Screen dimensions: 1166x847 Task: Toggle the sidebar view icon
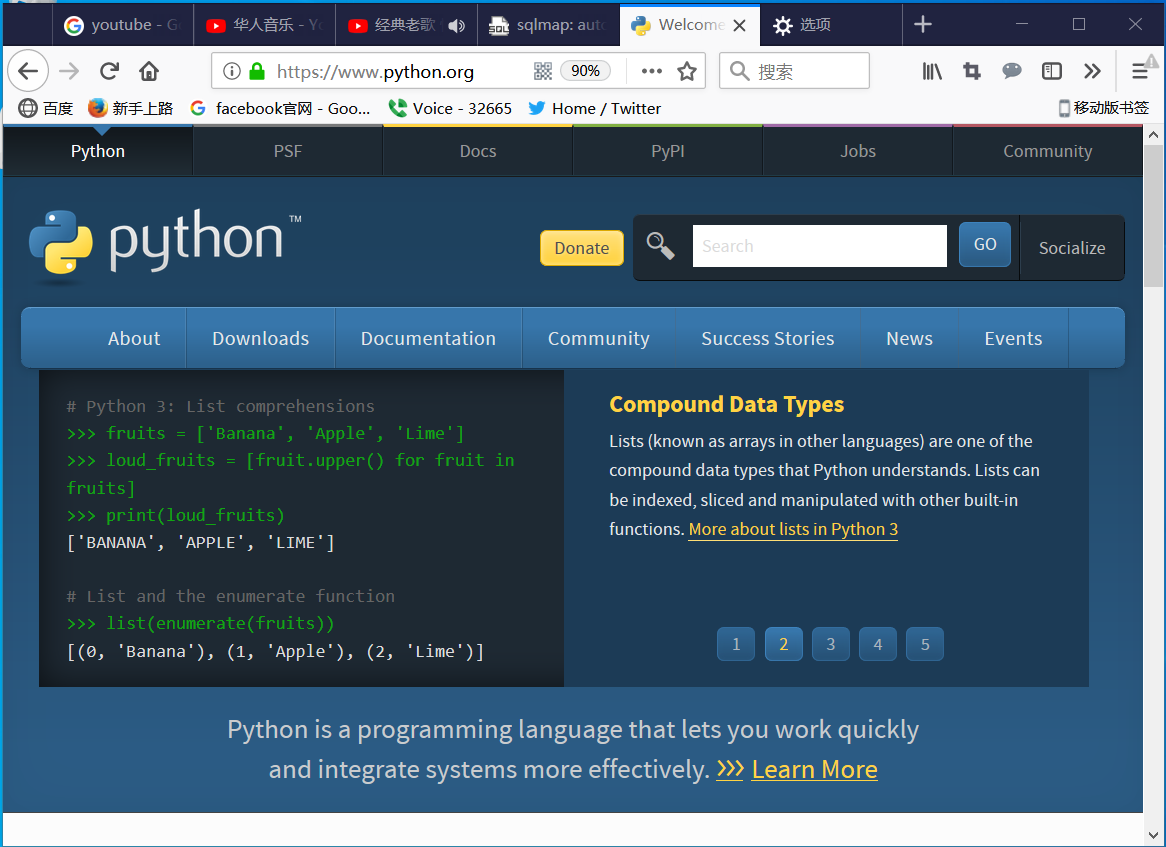(x=1051, y=71)
